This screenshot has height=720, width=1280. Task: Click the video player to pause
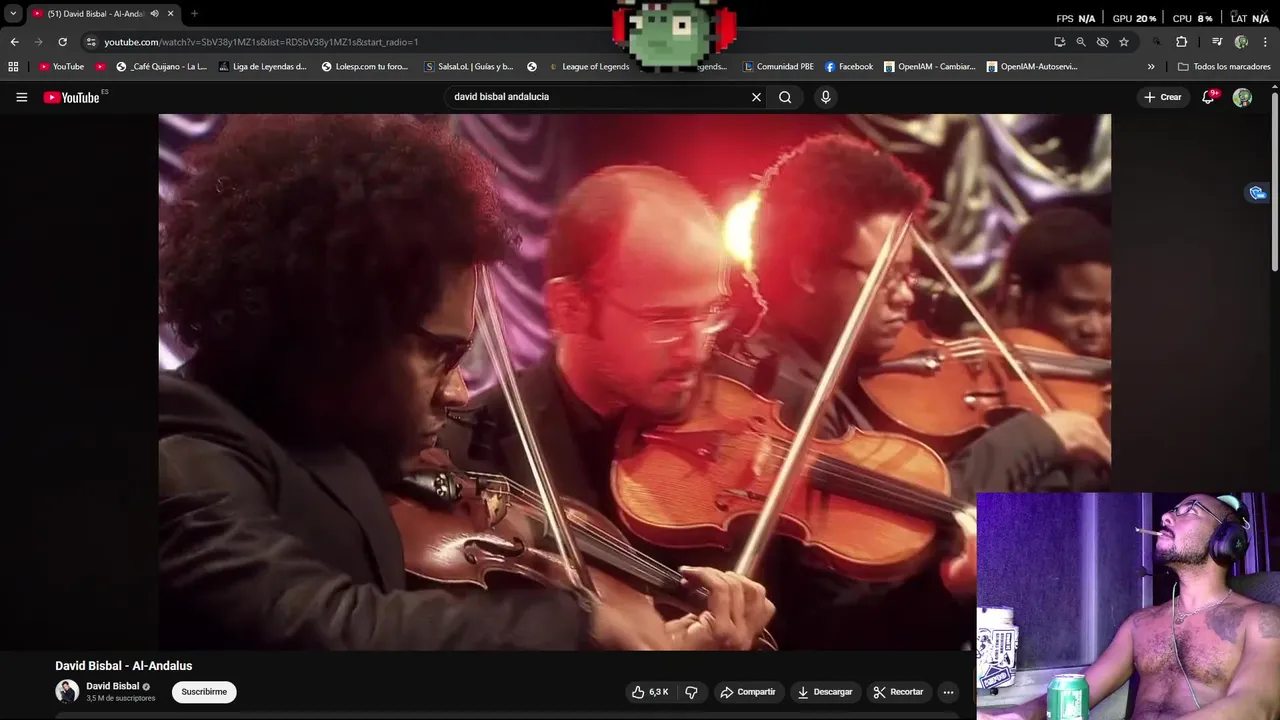(634, 382)
